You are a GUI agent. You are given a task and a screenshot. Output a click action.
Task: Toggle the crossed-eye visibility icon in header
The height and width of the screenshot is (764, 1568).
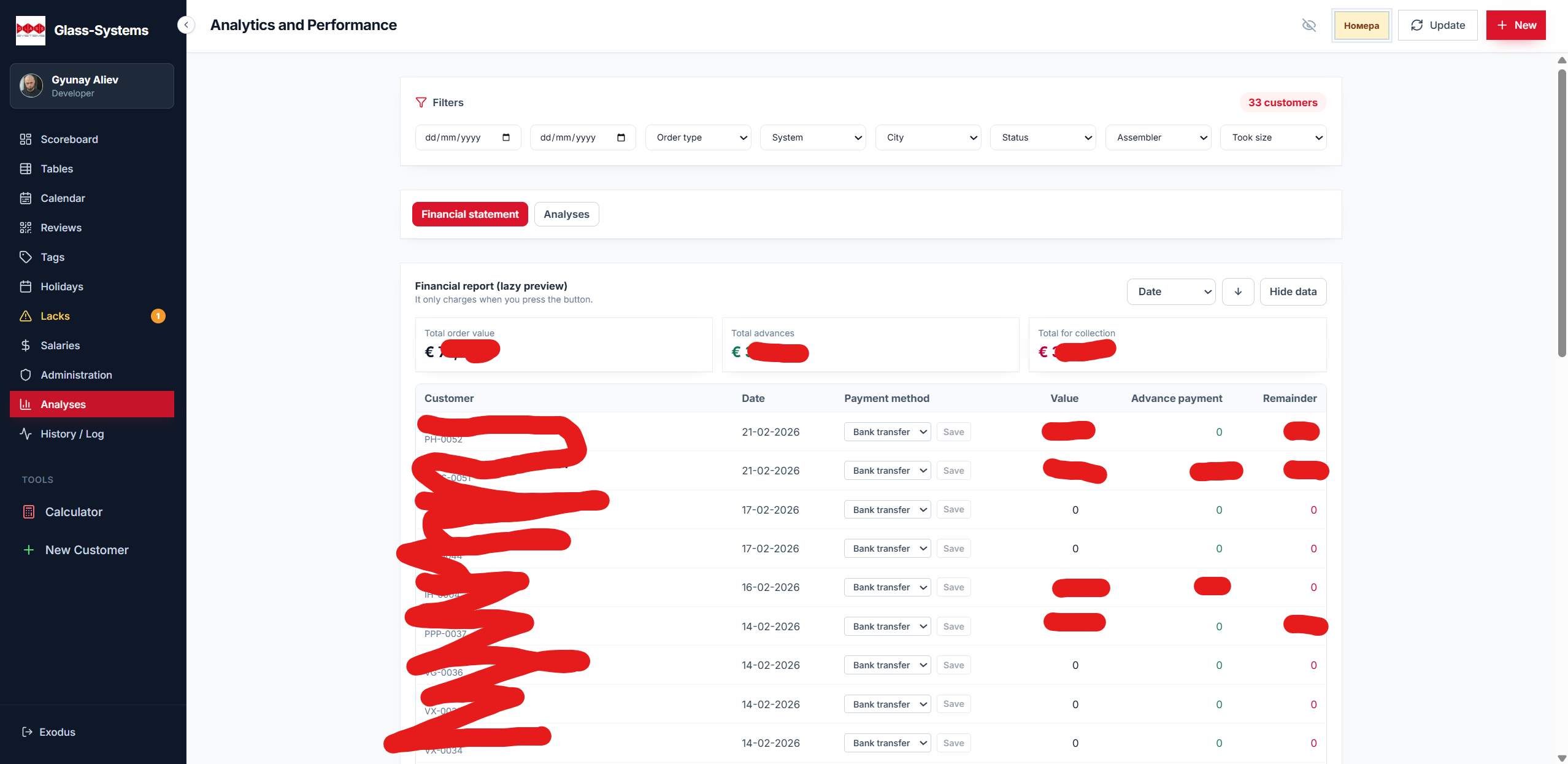point(1309,25)
